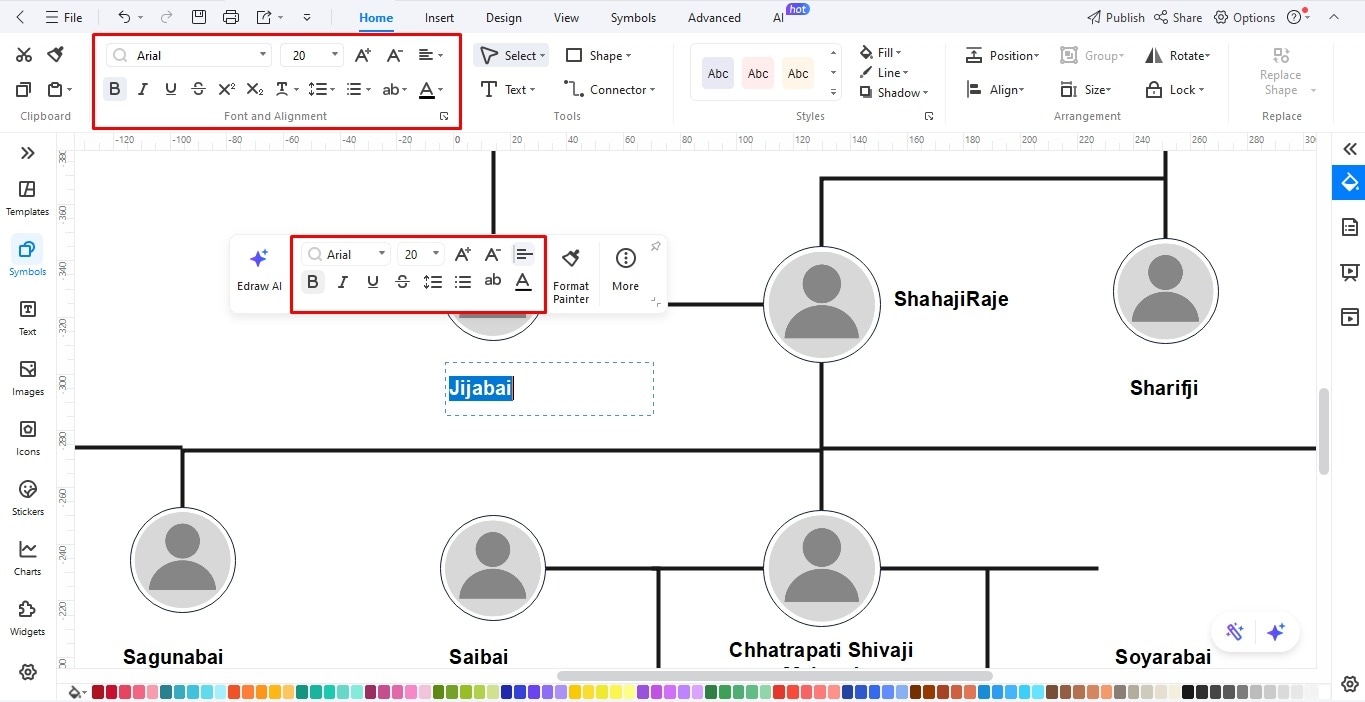Toggle underline on the selected text
1365x702 pixels.
point(372,282)
